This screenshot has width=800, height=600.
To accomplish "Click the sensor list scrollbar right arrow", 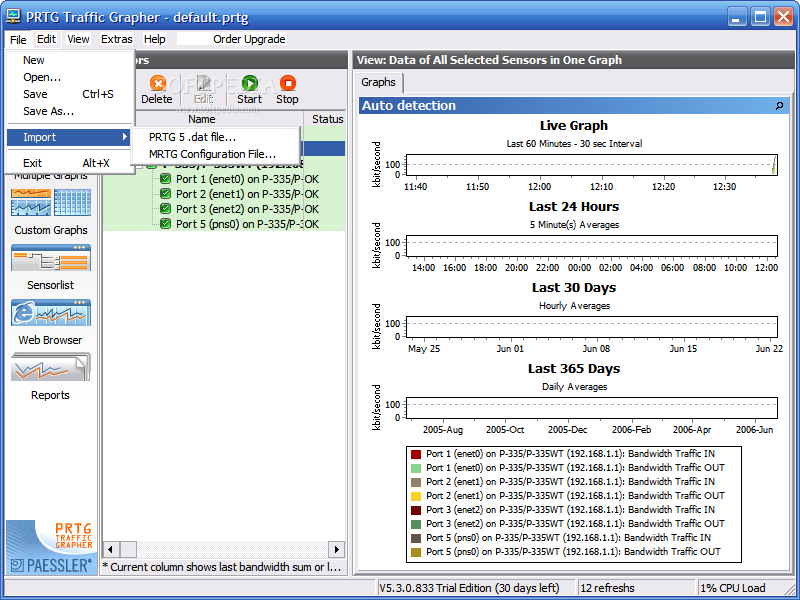I will click(336, 549).
